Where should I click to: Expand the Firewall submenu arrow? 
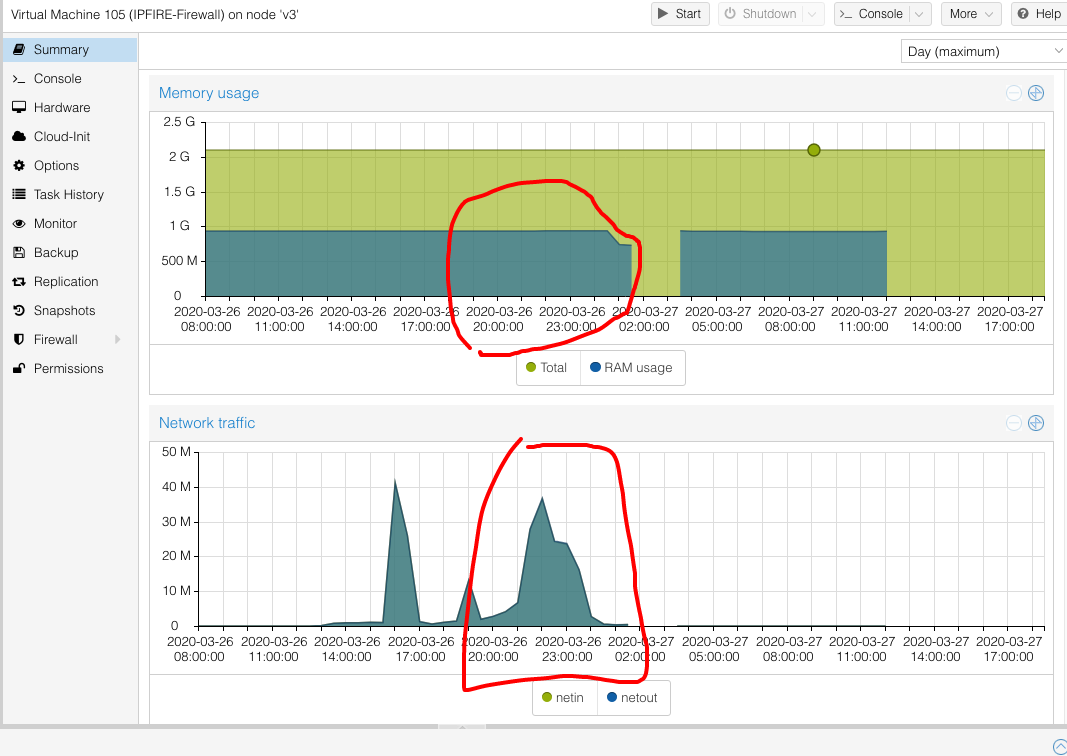pyautogui.click(x=118, y=340)
